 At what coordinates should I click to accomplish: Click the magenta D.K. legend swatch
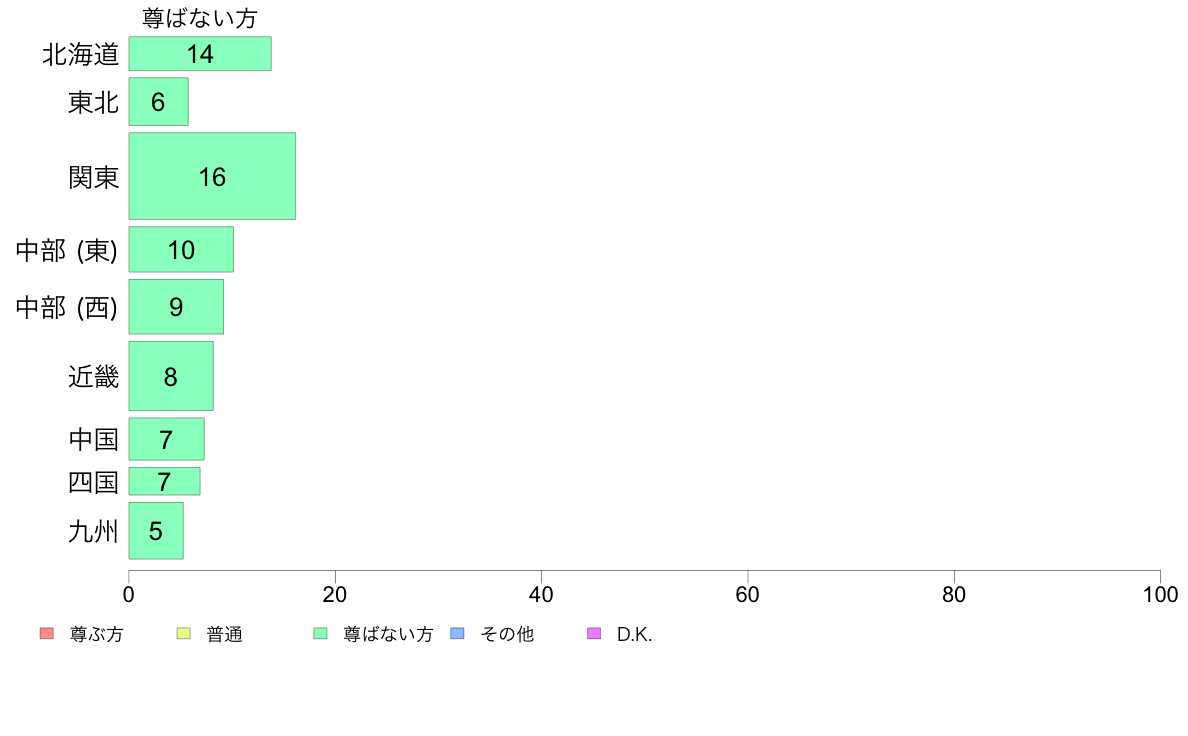click(x=594, y=634)
